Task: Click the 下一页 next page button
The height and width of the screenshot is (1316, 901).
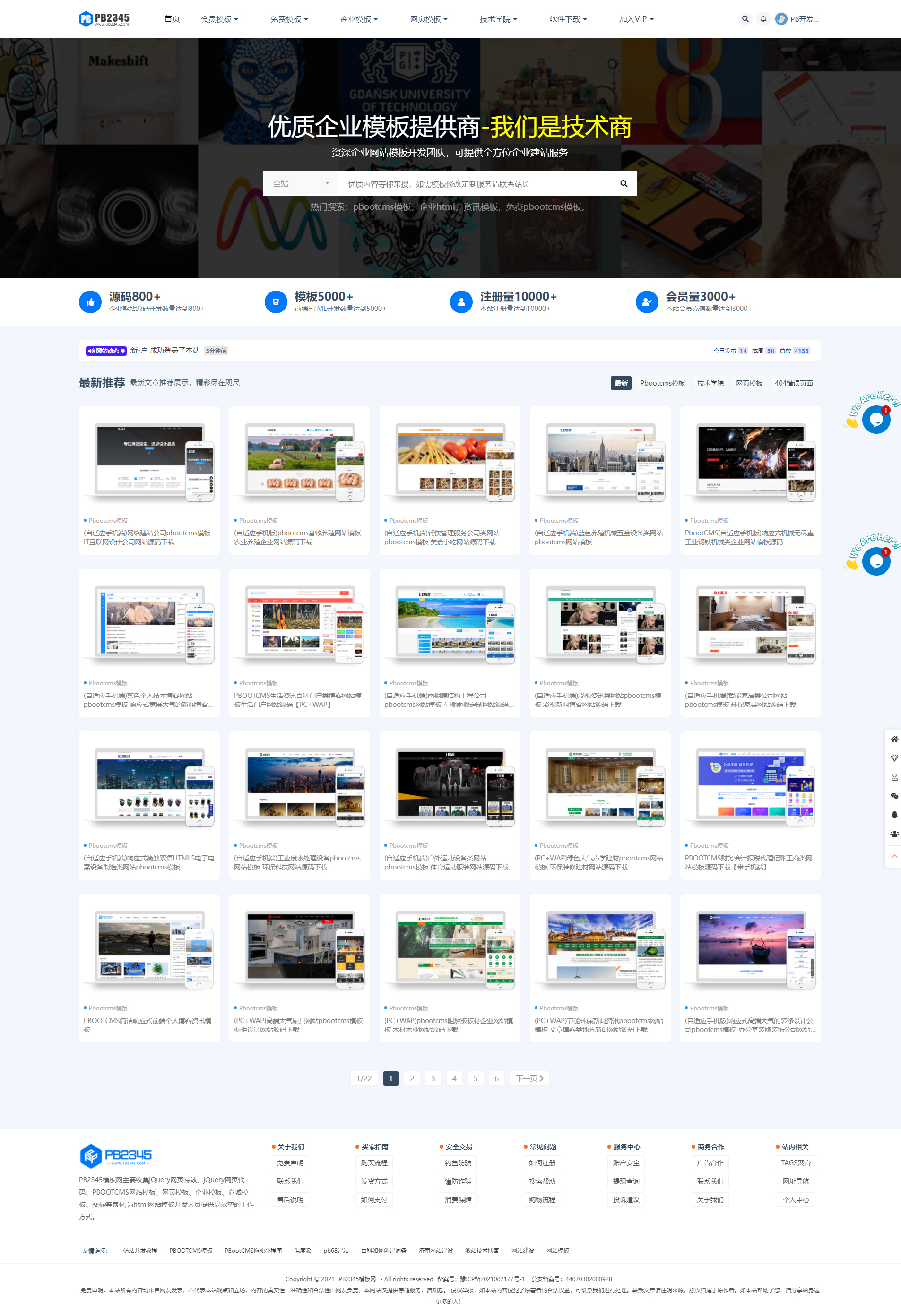Action: [x=529, y=1078]
